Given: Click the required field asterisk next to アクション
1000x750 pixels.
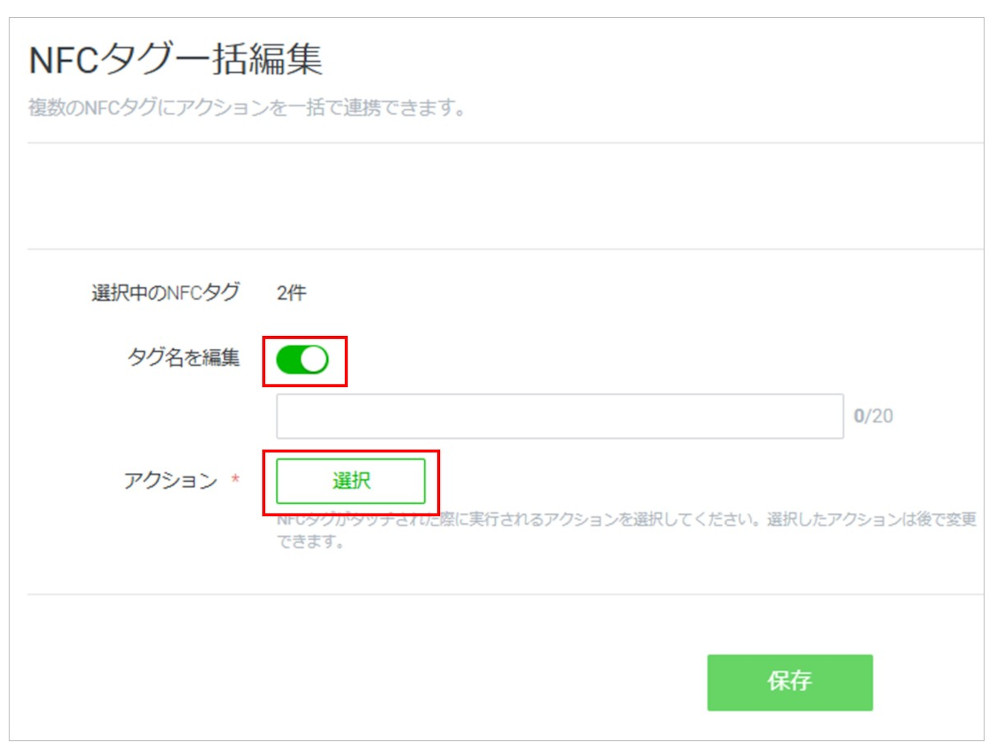Looking at the screenshot, I should (x=236, y=480).
